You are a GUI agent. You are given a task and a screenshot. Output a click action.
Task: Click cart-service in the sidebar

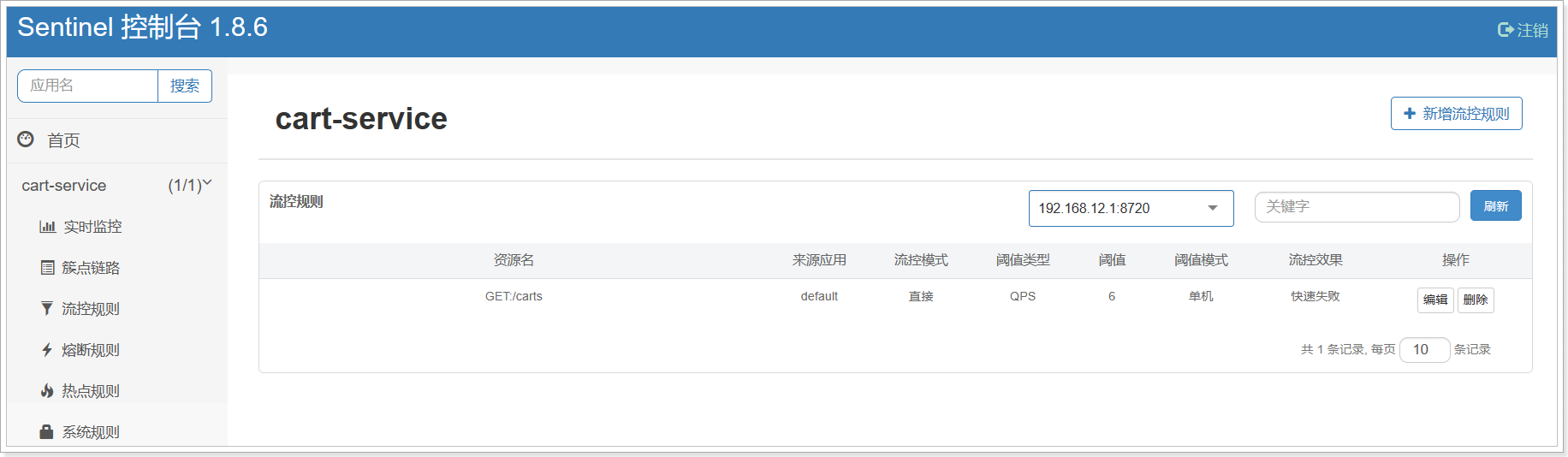[64, 186]
